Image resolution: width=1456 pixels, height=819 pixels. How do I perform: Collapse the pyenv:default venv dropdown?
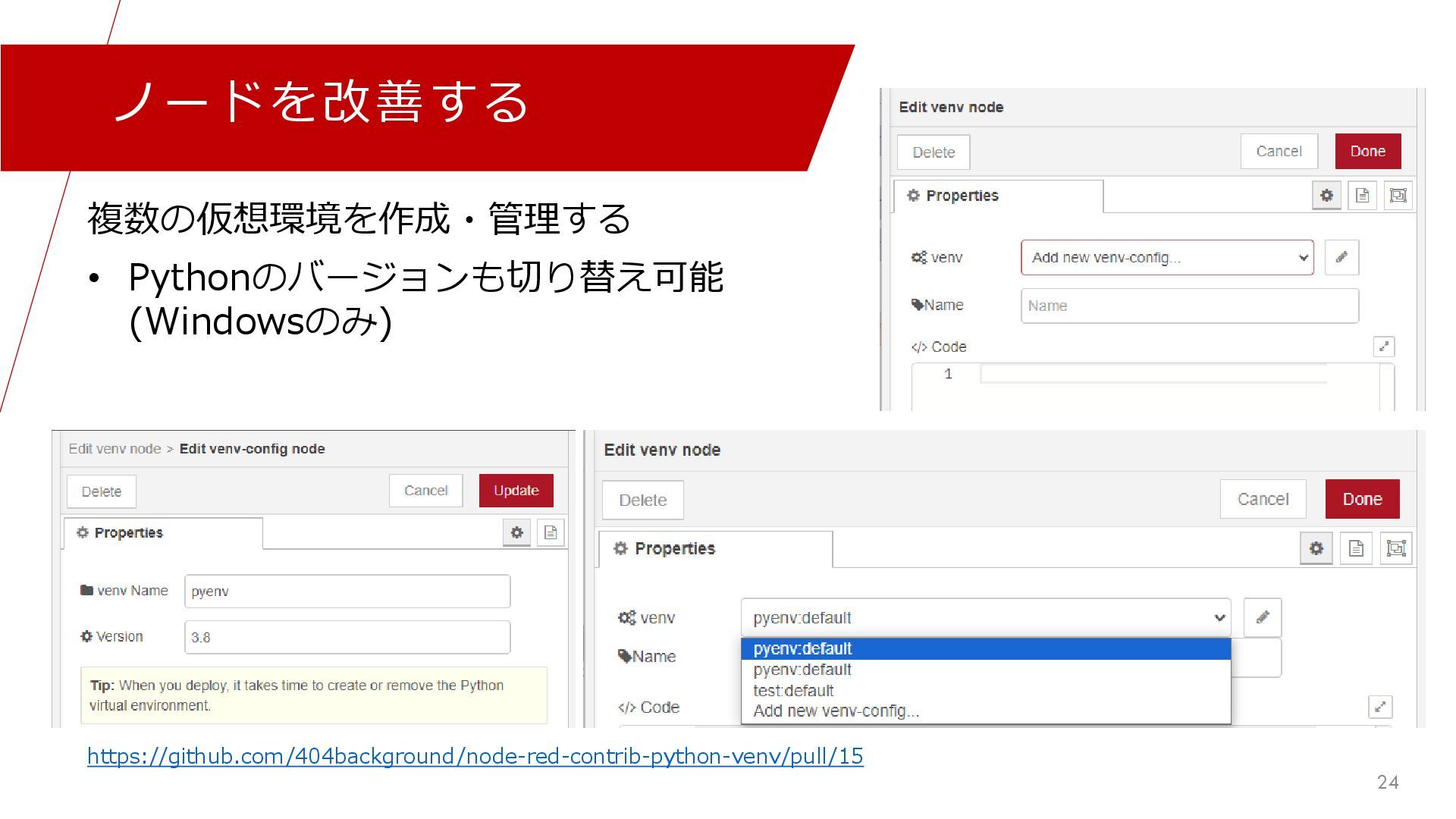(x=986, y=617)
